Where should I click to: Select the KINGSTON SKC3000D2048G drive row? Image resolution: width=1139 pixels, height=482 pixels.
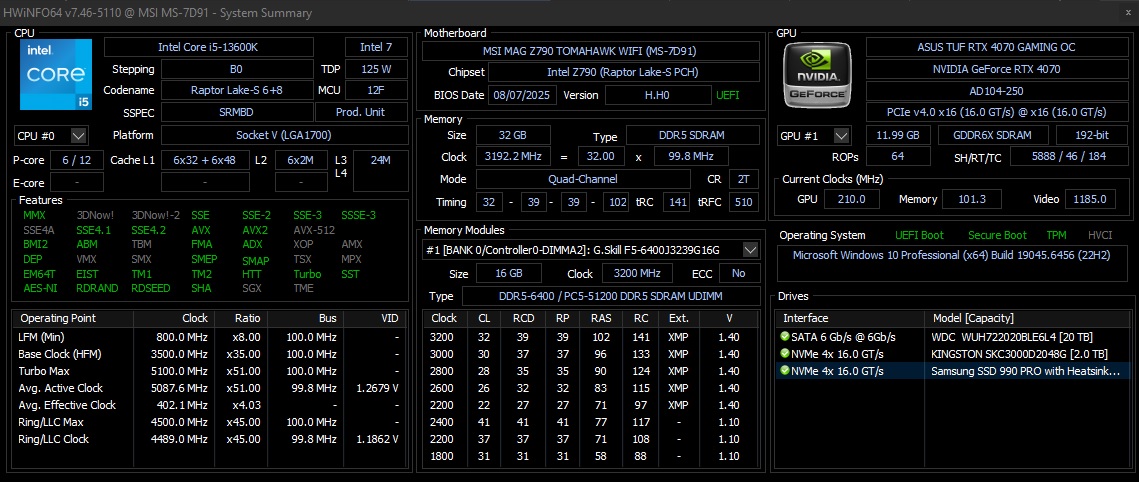(953, 354)
